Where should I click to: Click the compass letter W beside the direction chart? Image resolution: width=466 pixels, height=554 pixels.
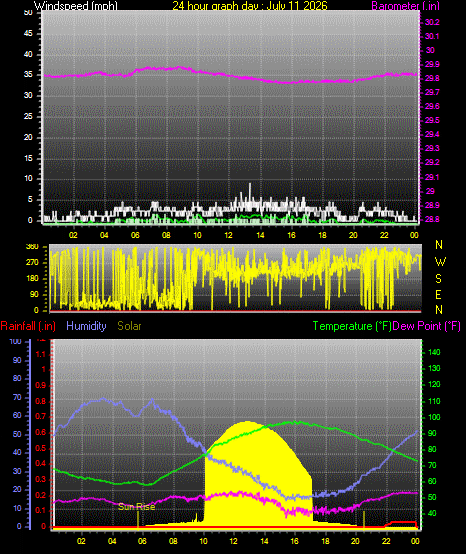point(440,262)
